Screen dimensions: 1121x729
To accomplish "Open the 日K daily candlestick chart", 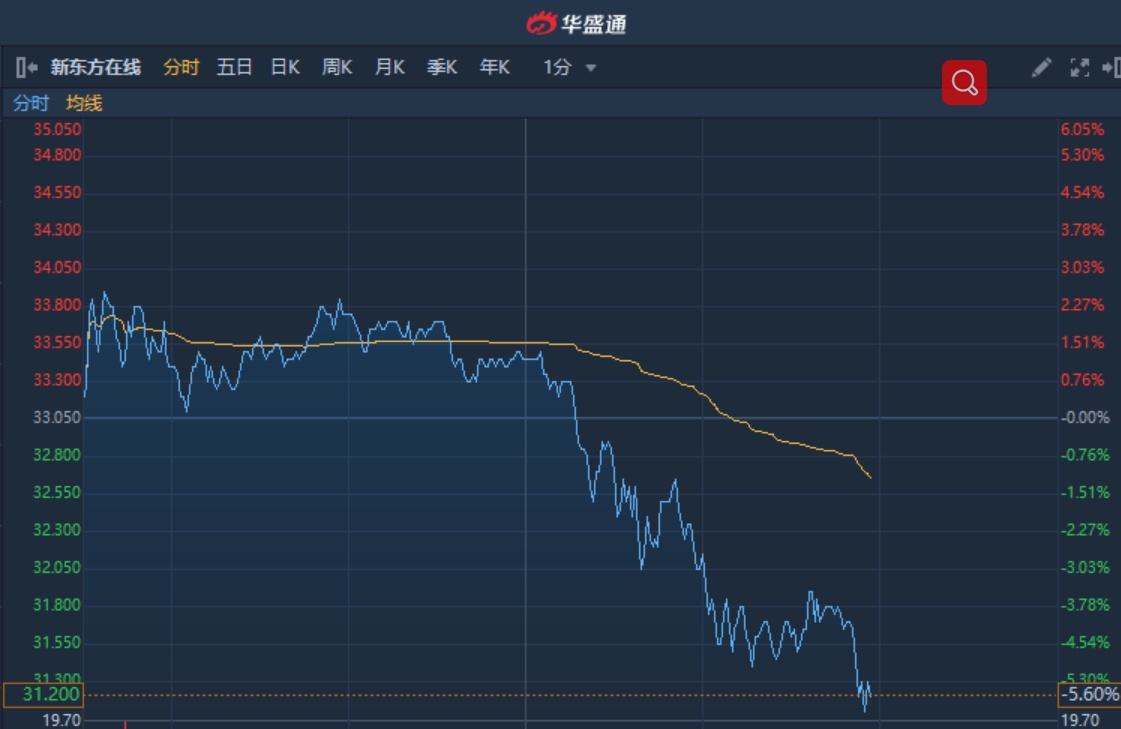I will coord(285,68).
